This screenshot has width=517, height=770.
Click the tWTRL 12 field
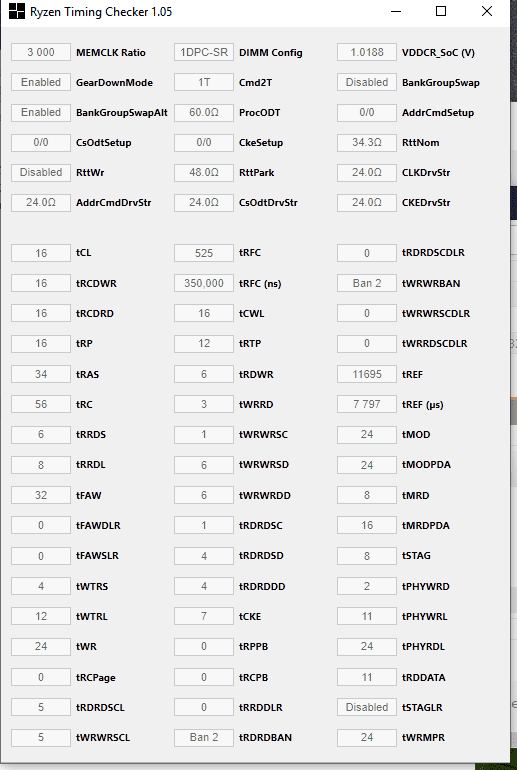pos(41,616)
